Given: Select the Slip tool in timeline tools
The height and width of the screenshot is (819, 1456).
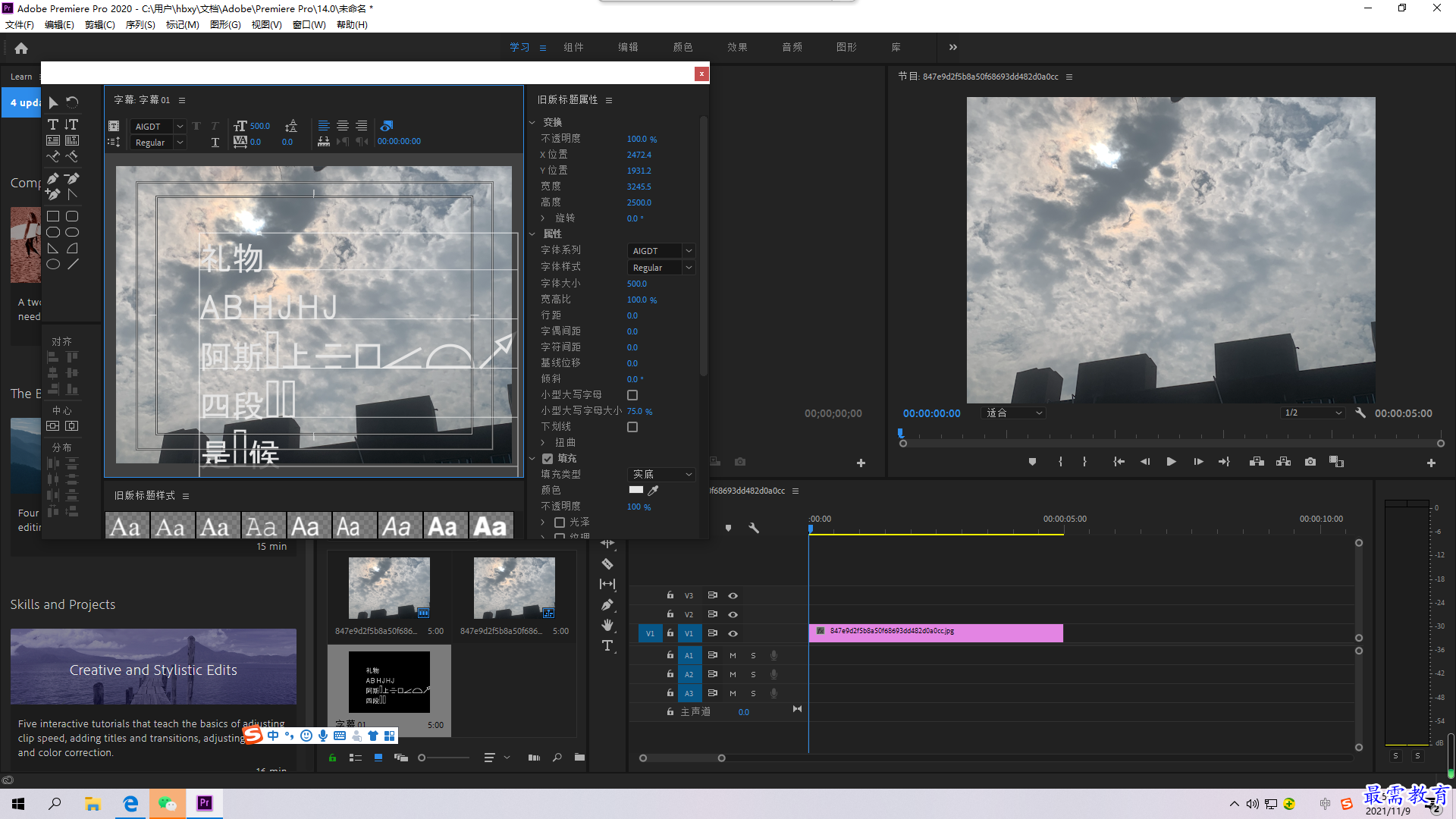Looking at the screenshot, I should pyautogui.click(x=607, y=585).
